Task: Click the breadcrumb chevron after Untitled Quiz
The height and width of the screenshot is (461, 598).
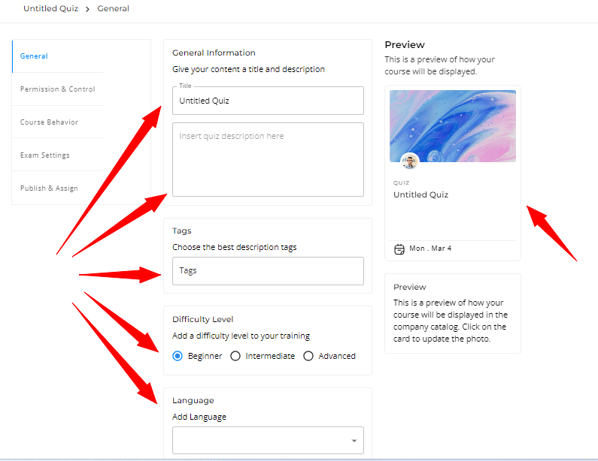Action: pyautogui.click(x=87, y=9)
